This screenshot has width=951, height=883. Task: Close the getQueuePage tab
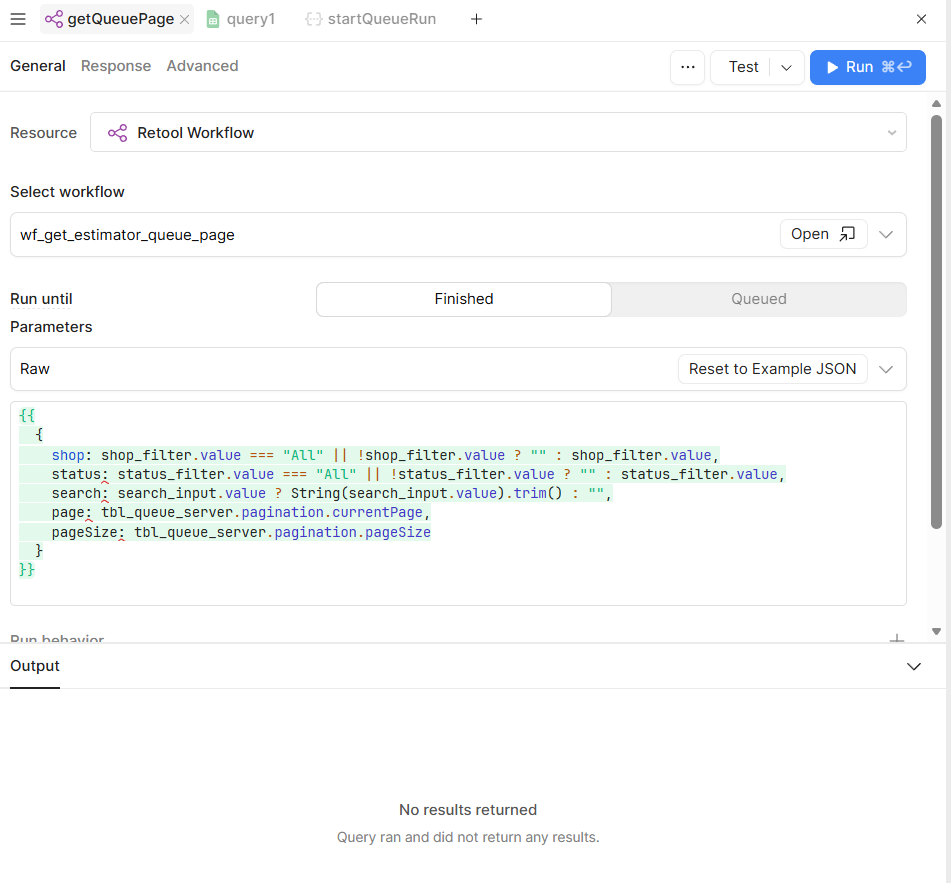click(184, 19)
